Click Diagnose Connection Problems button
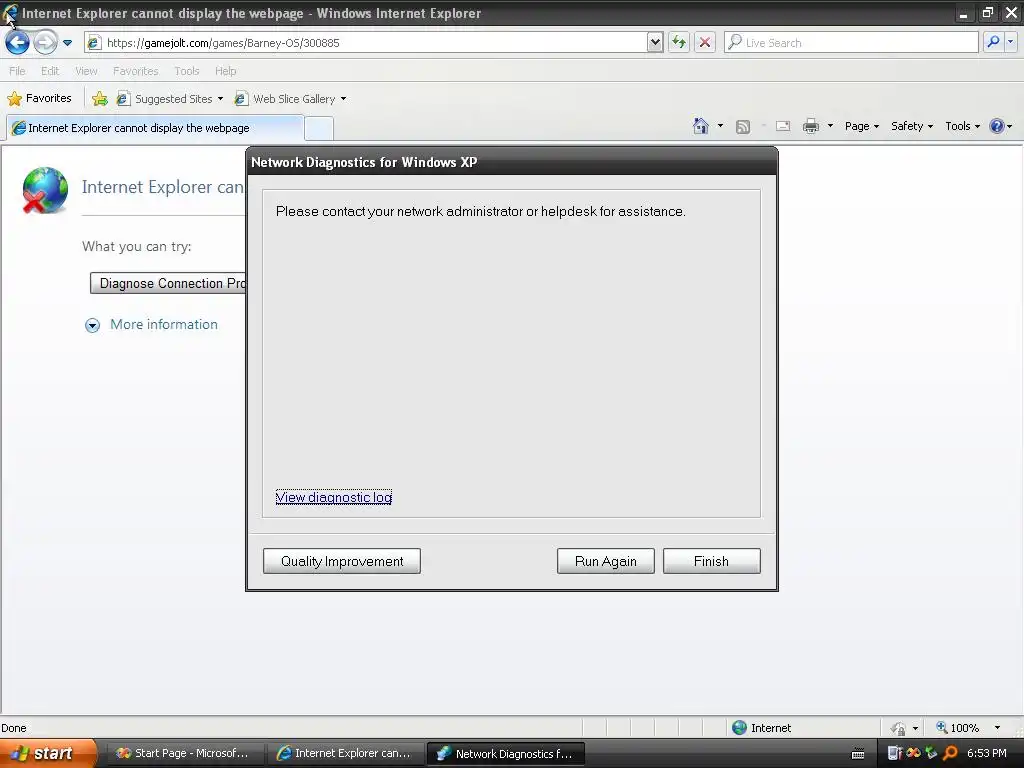The image size is (1024, 768). tap(168, 283)
